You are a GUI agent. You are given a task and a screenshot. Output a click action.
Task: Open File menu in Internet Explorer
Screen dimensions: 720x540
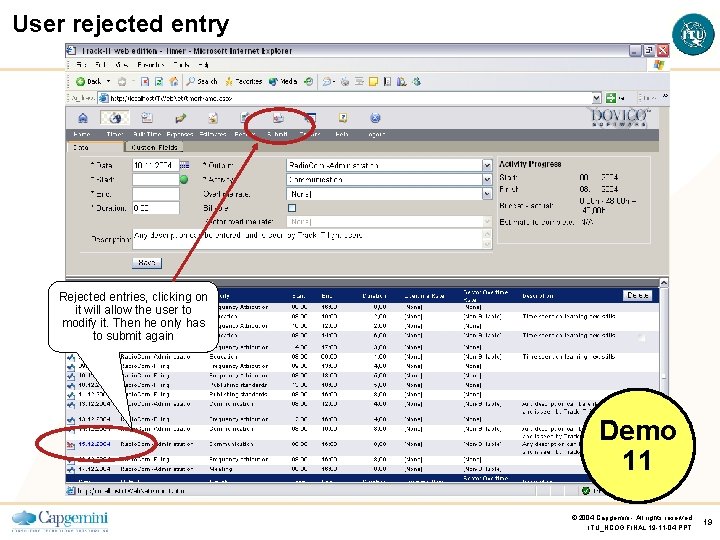pyautogui.click(x=81, y=65)
